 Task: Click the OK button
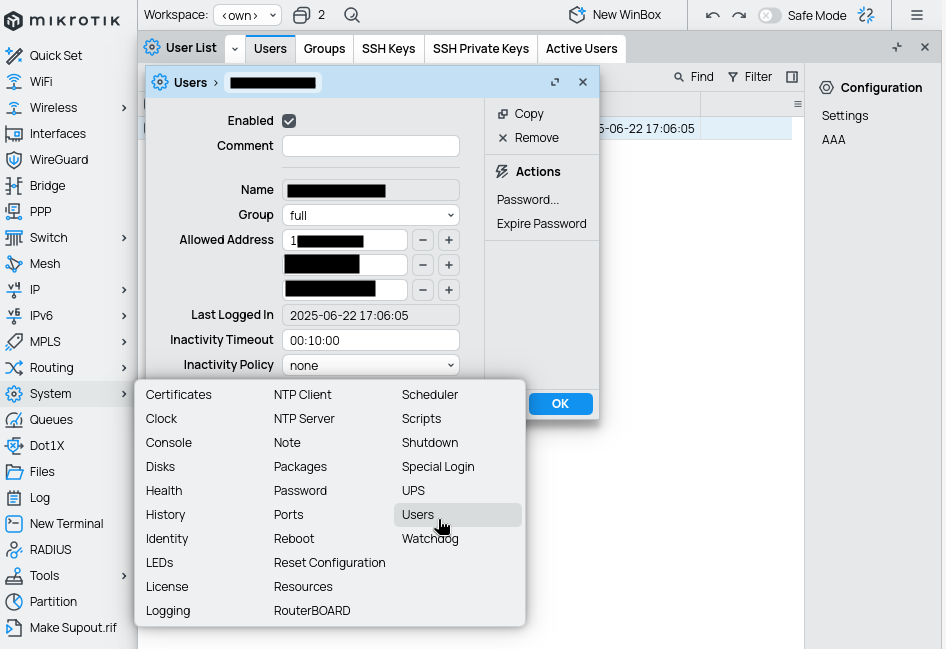tap(560, 404)
